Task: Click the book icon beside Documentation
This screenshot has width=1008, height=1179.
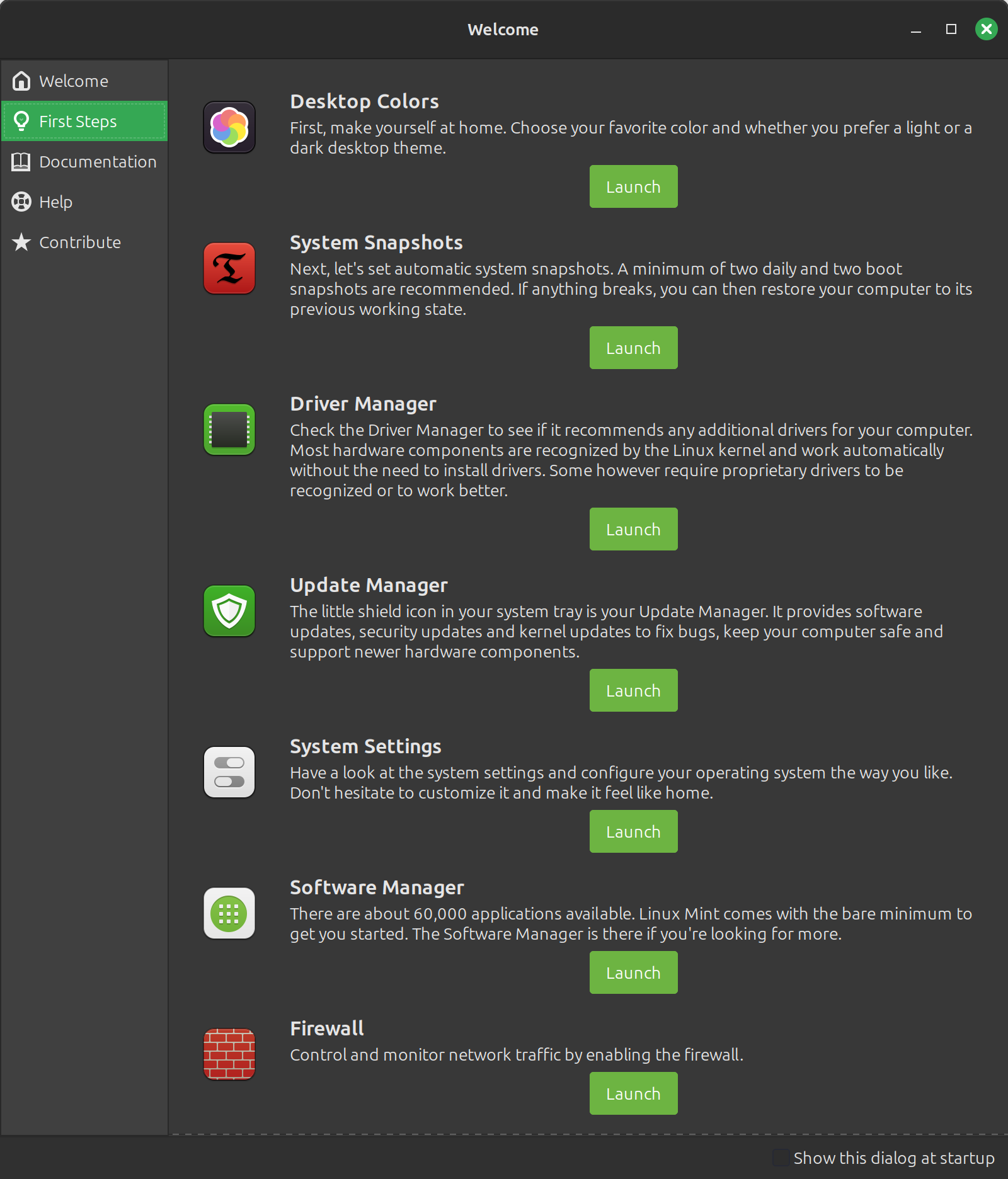Action: click(21, 161)
